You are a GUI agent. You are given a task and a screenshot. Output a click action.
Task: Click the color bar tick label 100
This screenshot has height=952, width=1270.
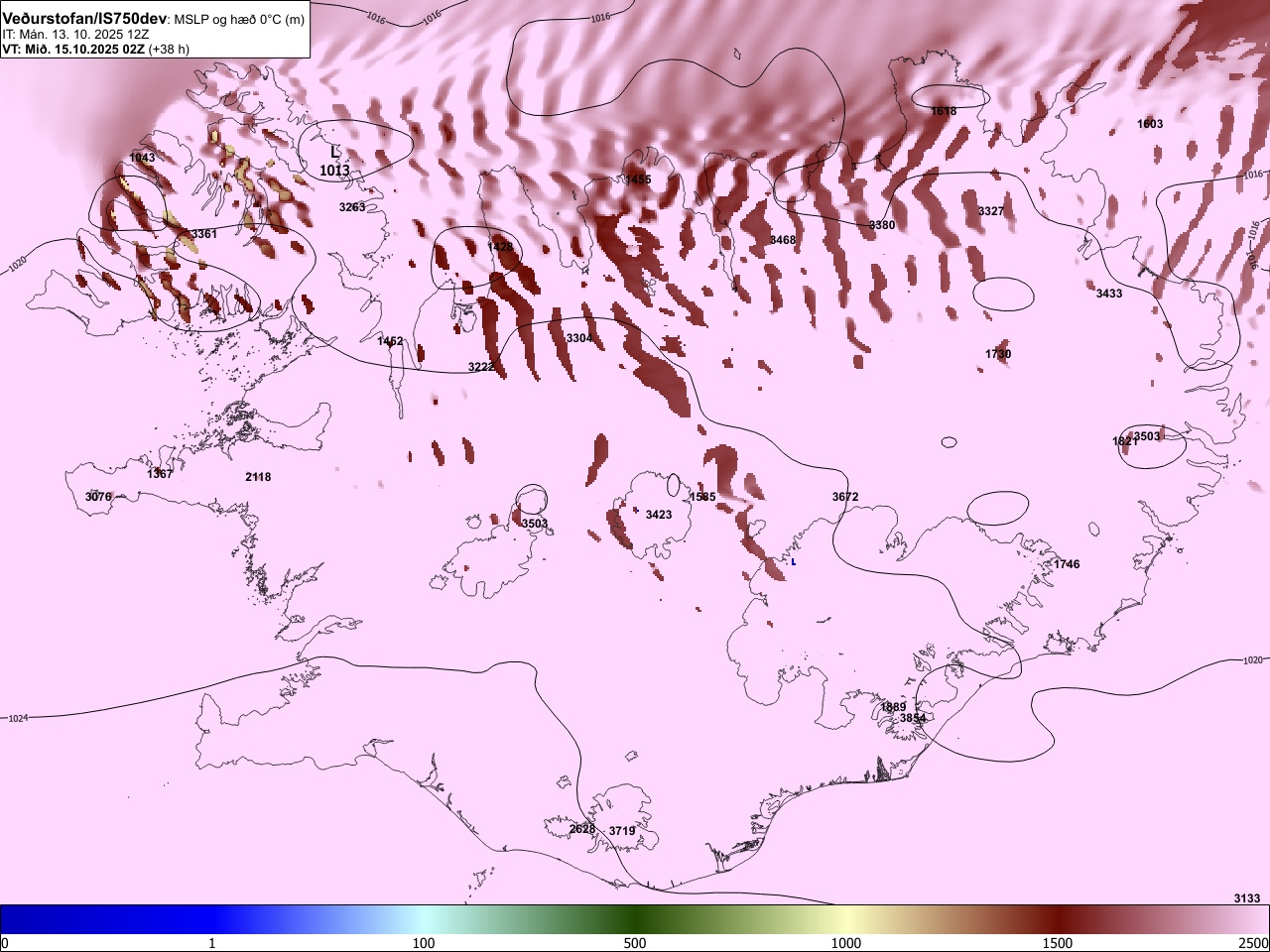tap(424, 943)
